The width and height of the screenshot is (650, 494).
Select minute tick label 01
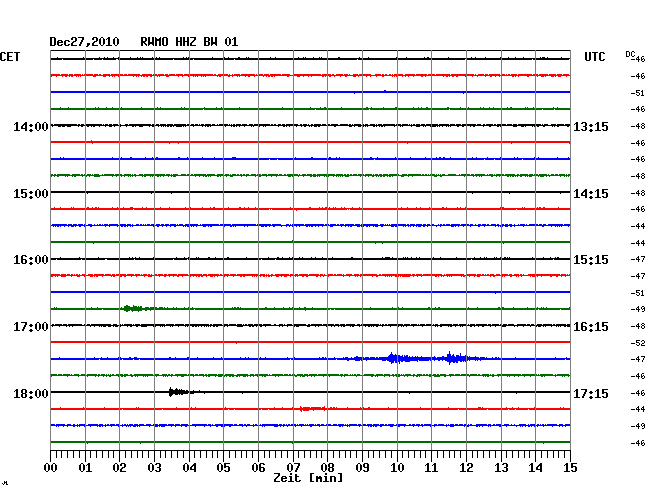[x=85, y=468]
